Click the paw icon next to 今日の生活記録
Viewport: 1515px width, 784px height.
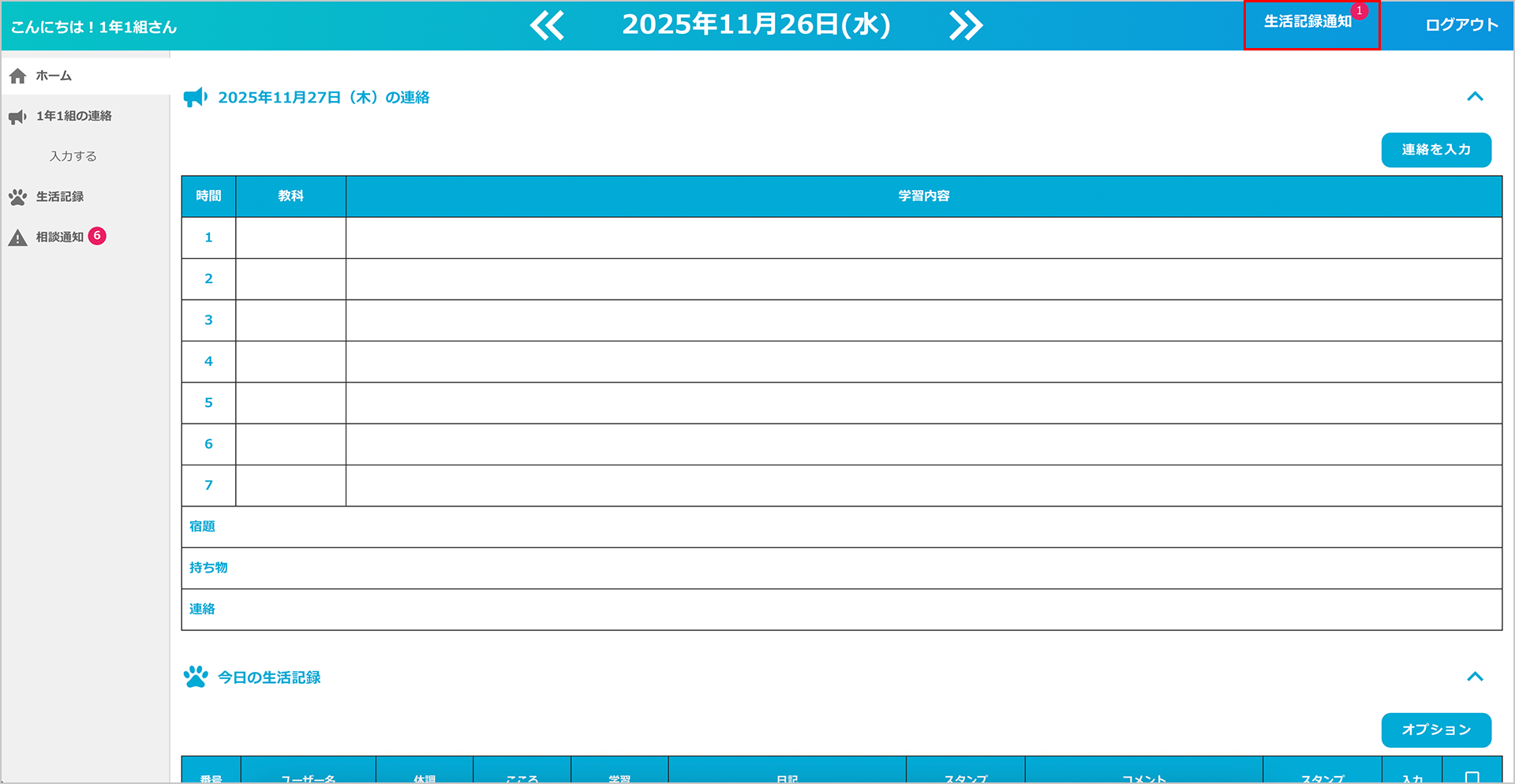195,677
